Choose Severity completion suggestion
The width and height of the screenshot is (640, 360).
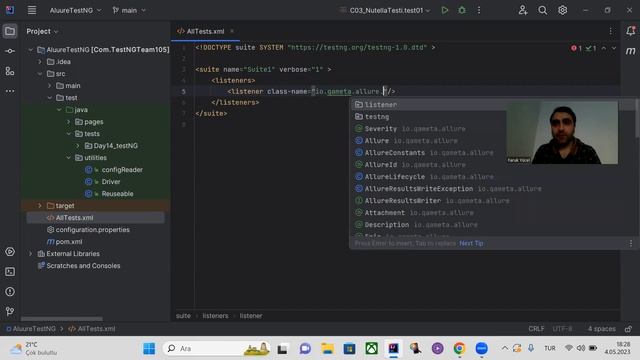(x=428, y=129)
